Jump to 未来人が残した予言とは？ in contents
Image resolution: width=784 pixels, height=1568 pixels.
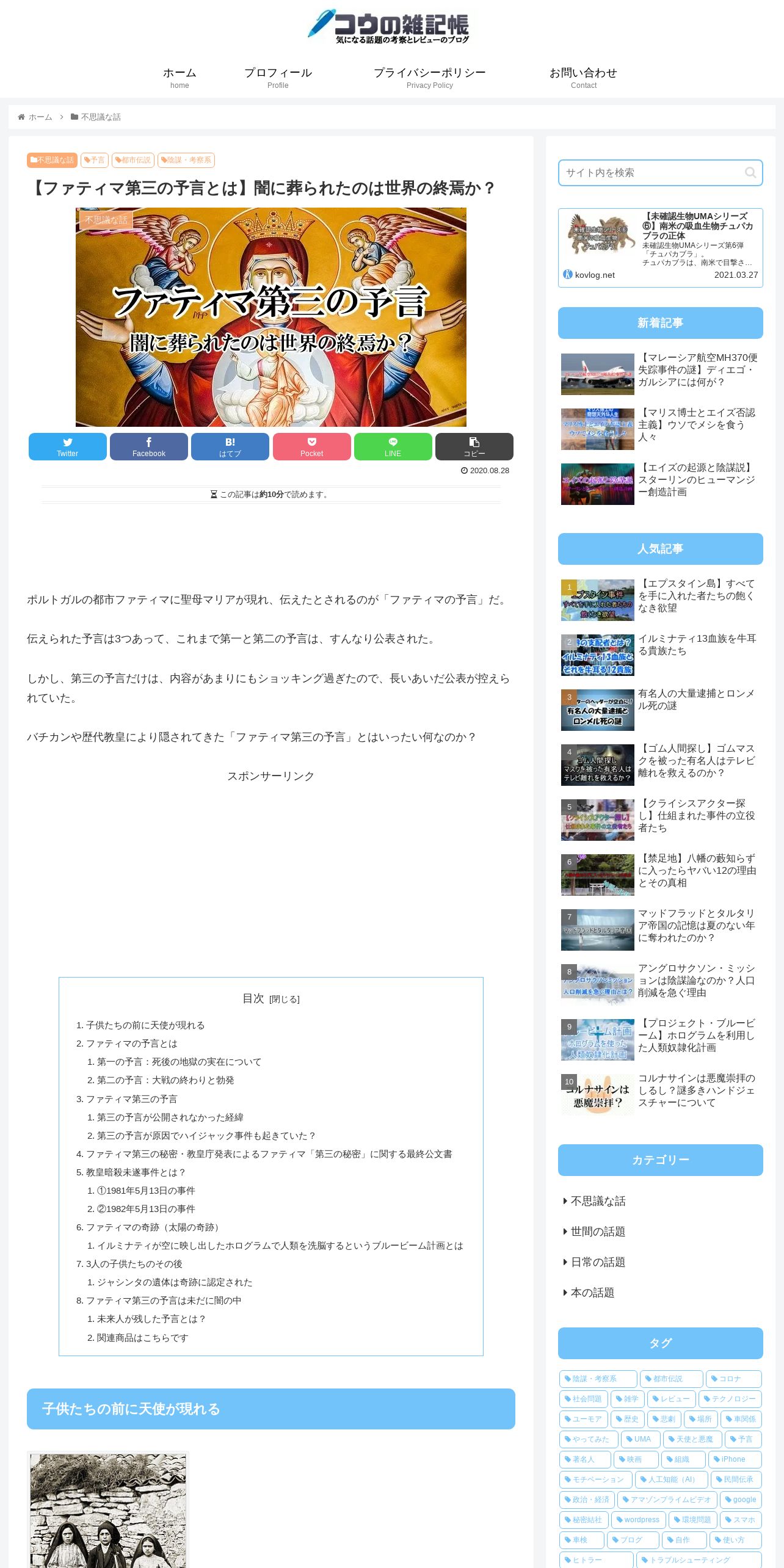(x=152, y=1319)
